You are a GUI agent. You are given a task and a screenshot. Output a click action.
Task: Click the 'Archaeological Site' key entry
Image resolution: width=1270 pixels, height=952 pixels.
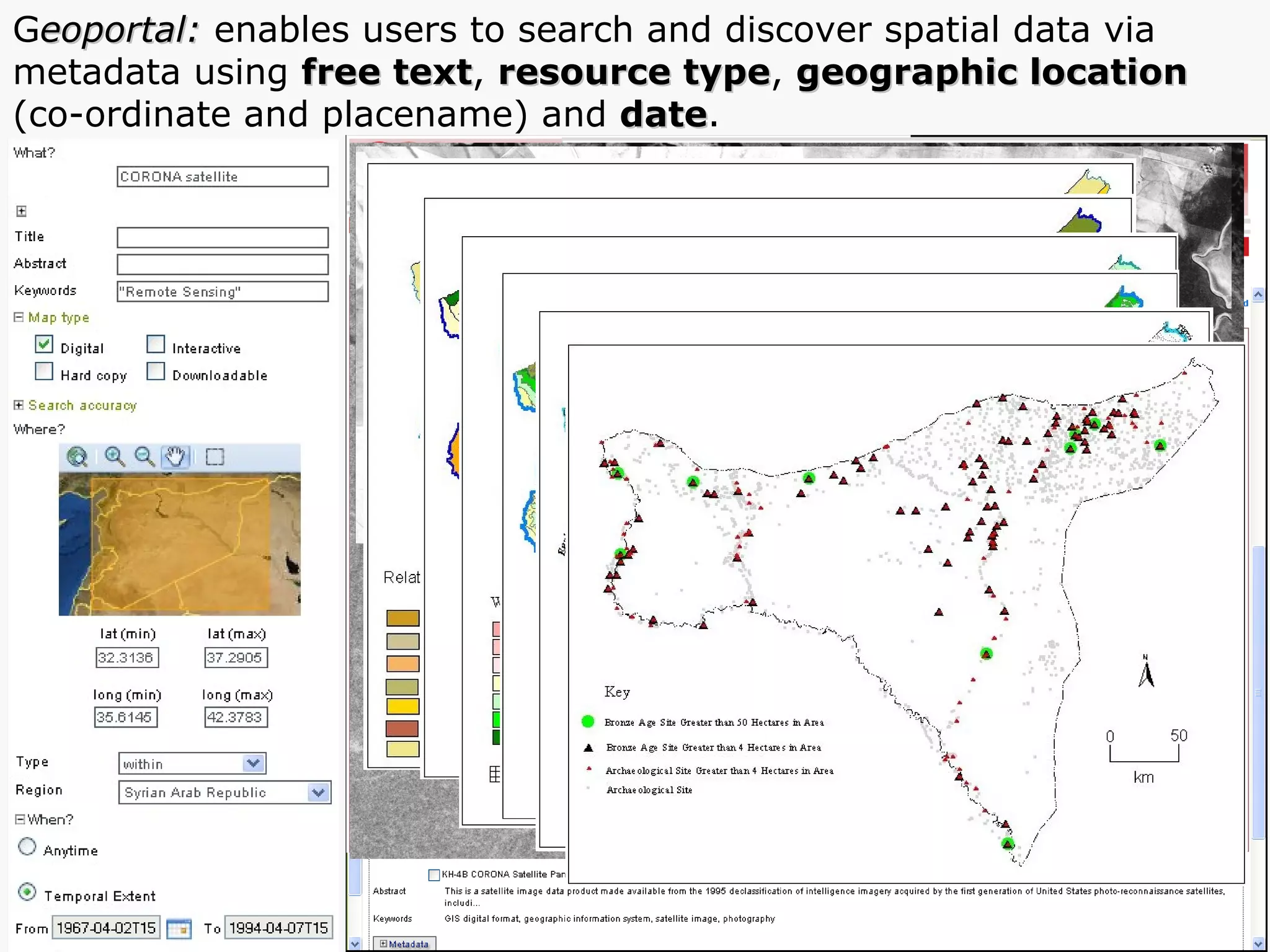pos(649,790)
